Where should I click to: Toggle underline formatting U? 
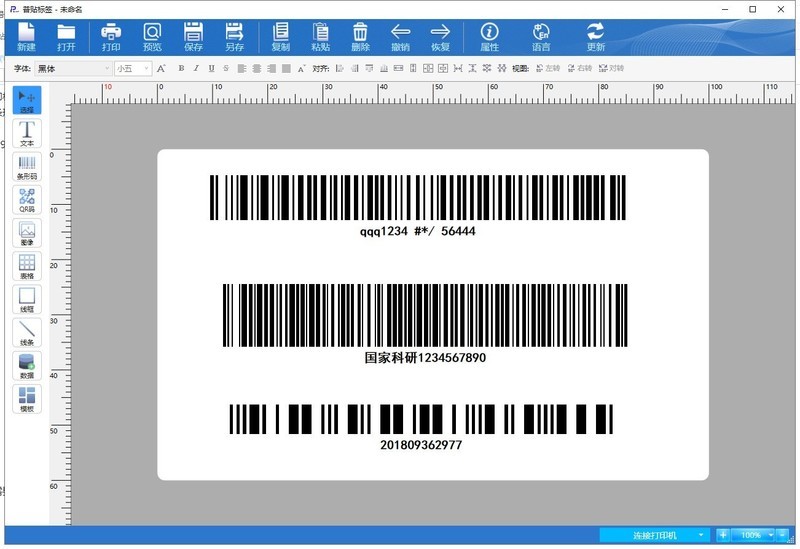tap(211, 68)
